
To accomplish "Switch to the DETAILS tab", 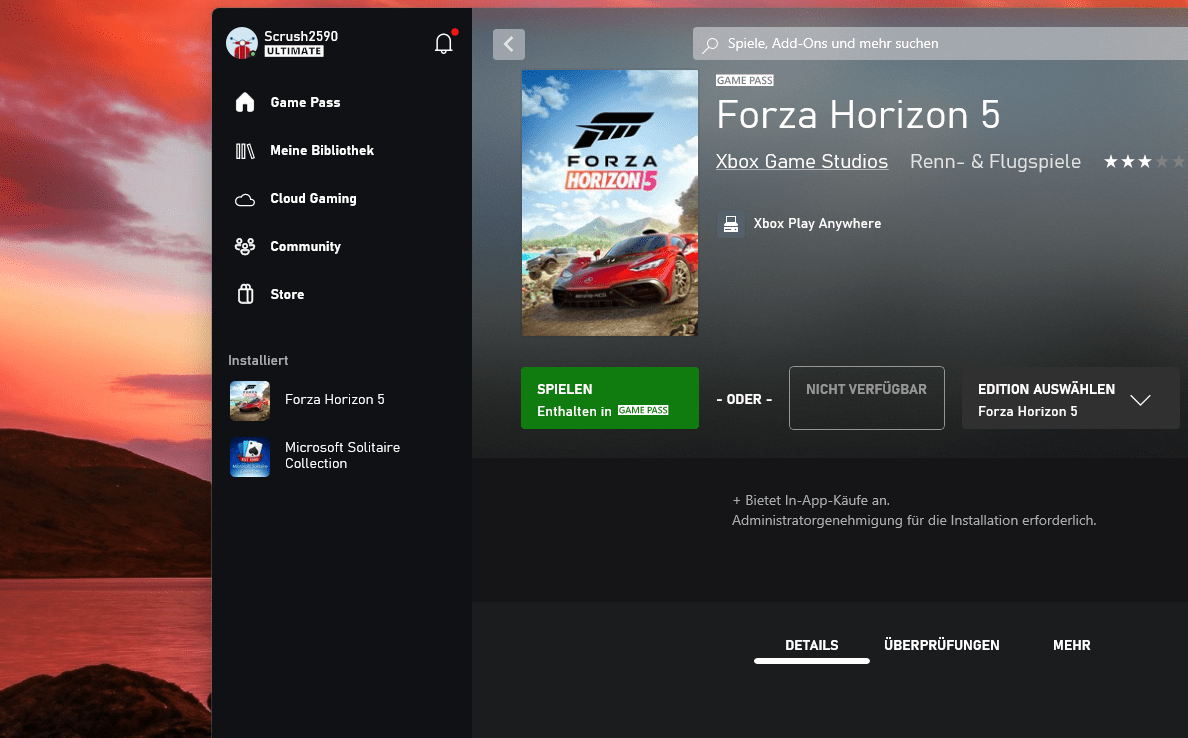I will [x=811, y=646].
